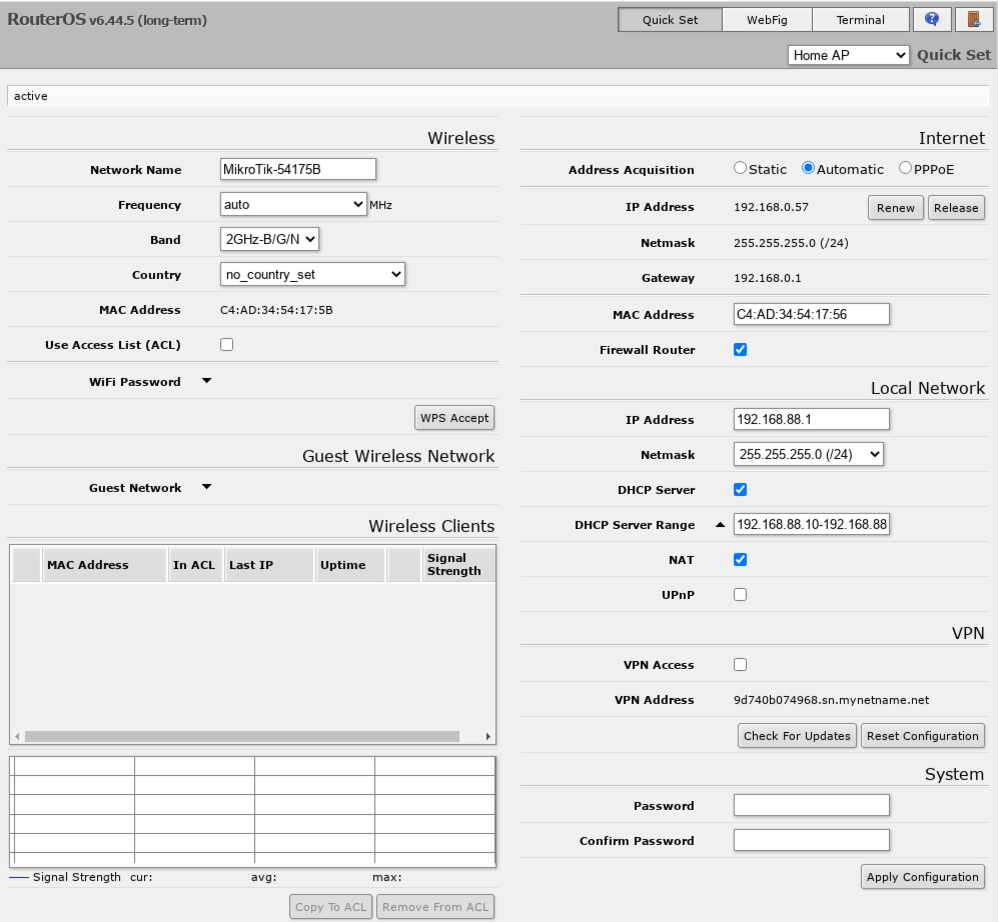Image resolution: width=998 pixels, height=922 pixels.
Task: Click MAC Address column header in clients table
Action: point(104,564)
